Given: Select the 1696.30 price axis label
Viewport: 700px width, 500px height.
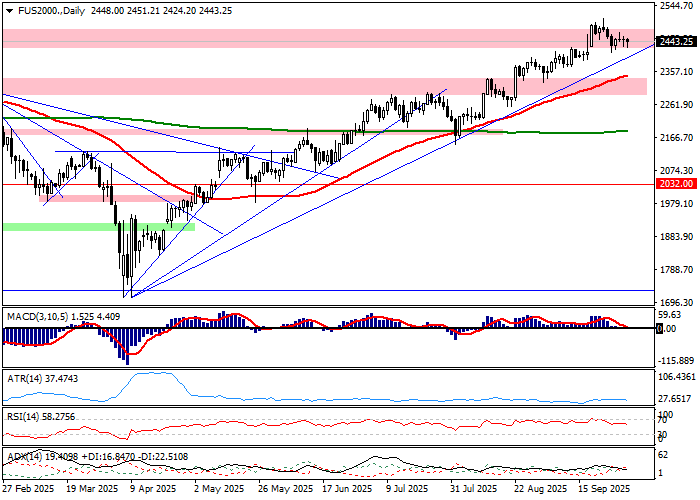Looking at the screenshot, I should click(x=677, y=302).
